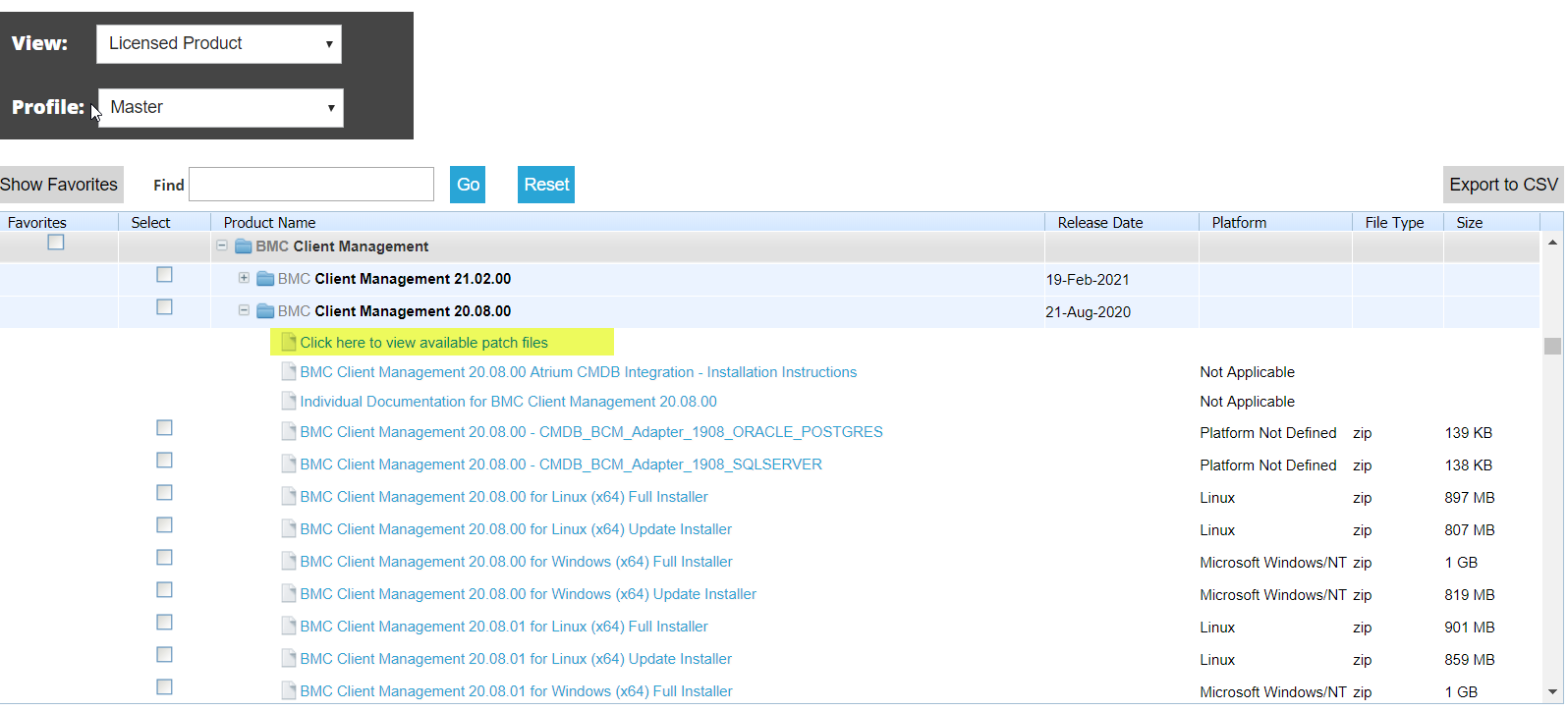The image size is (1568, 711).
Task: Click the BMC Client Management root folder icon
Action: click(244, 246)
